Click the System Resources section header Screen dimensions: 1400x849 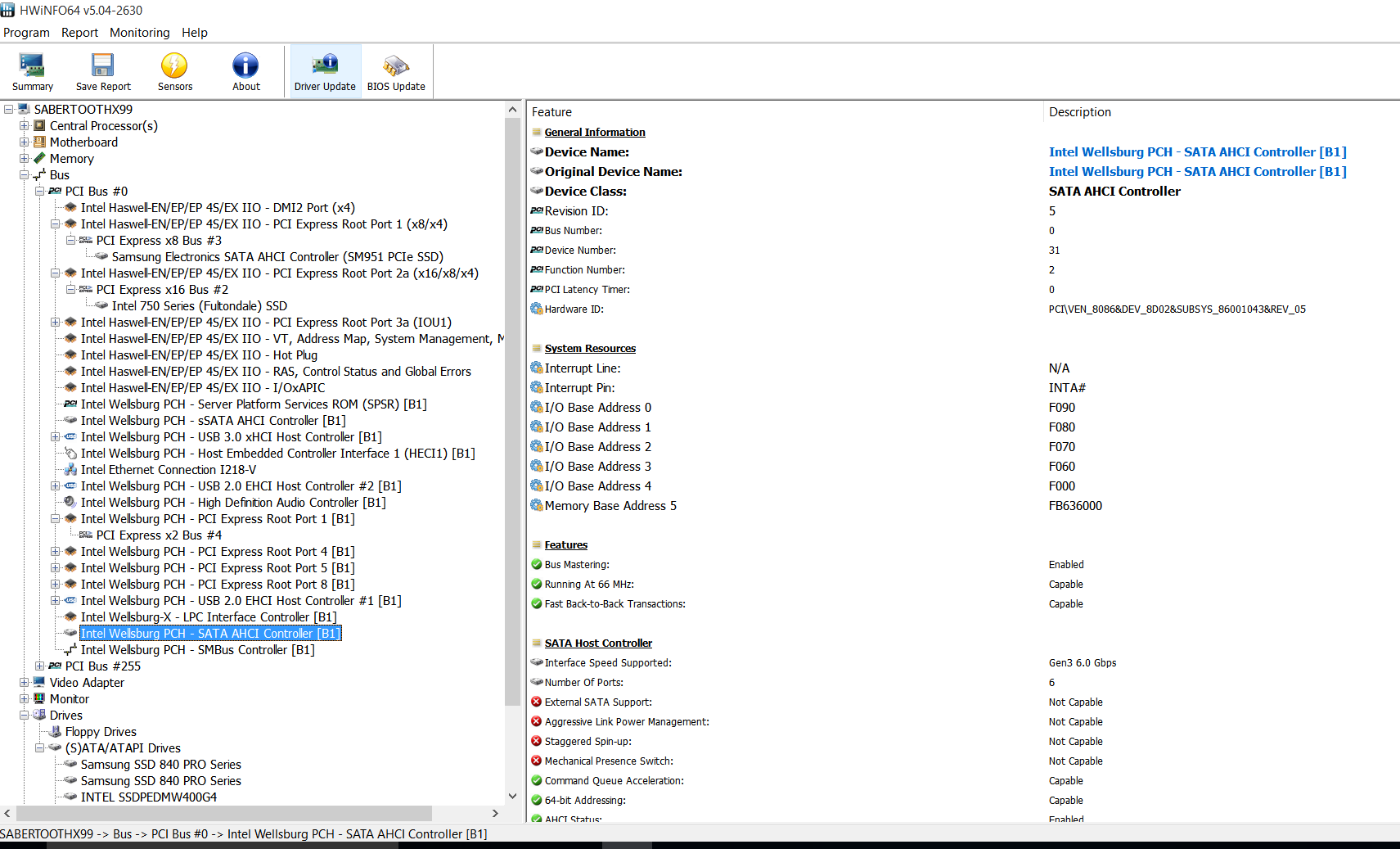click(x=590, y=348)
